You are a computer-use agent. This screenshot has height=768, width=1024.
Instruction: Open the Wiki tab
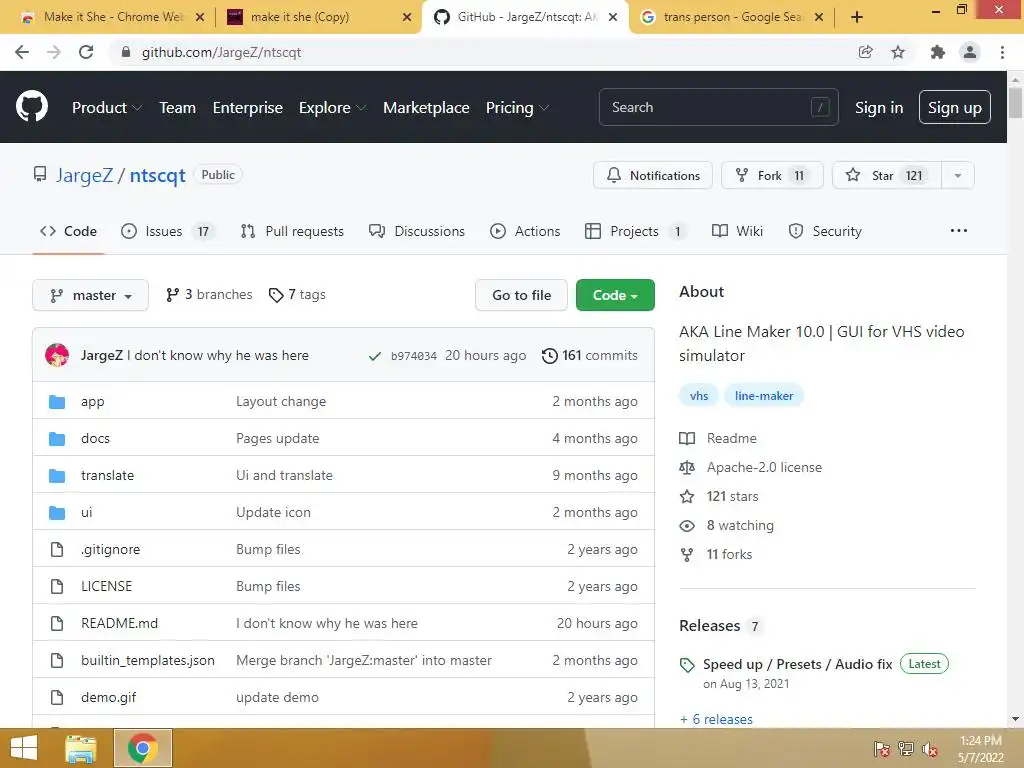[737, 231]
